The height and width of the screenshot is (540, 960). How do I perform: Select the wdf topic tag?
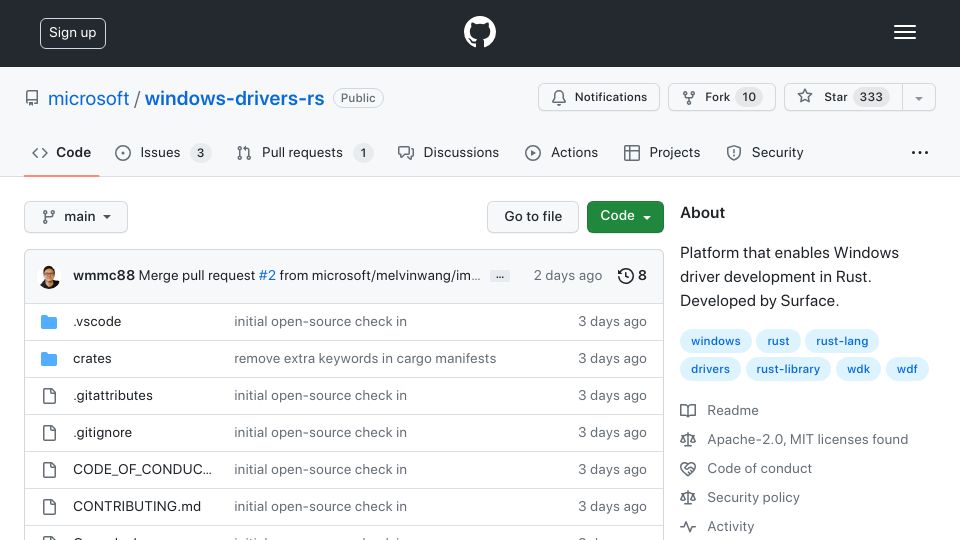[907, 369]
